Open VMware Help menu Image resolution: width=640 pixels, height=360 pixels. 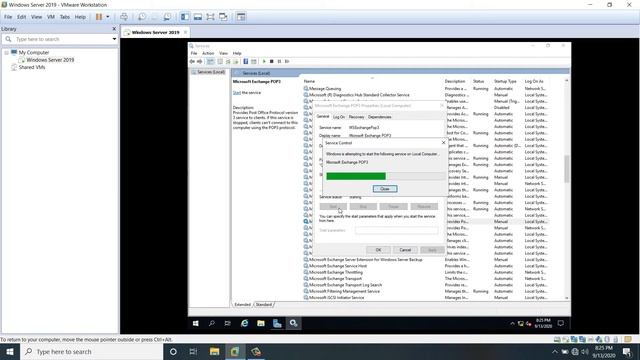click(80, 17)
